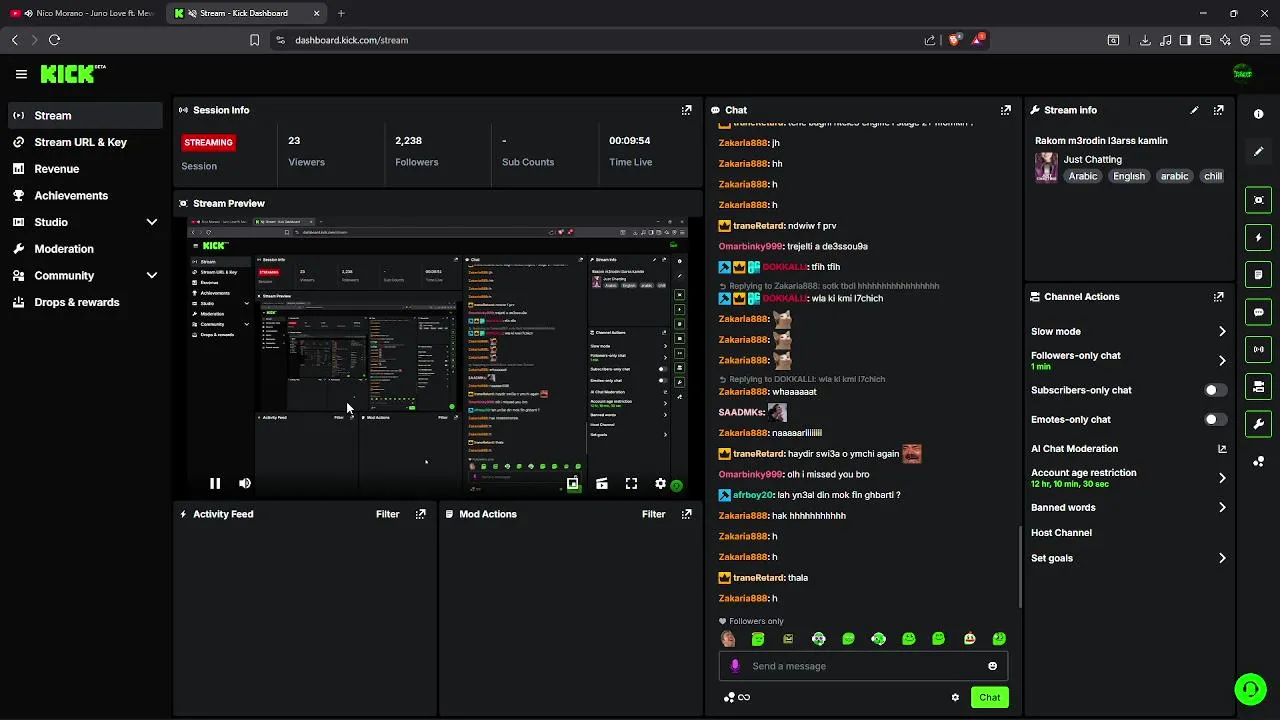Toggle the chat bubble widget in right sidebar
Viewport: 1280px width, 720px height.
point(1259,312)
